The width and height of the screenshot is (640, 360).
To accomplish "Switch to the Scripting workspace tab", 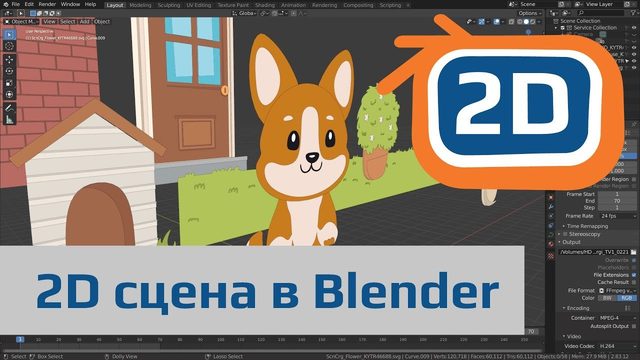I will point(390,5).
